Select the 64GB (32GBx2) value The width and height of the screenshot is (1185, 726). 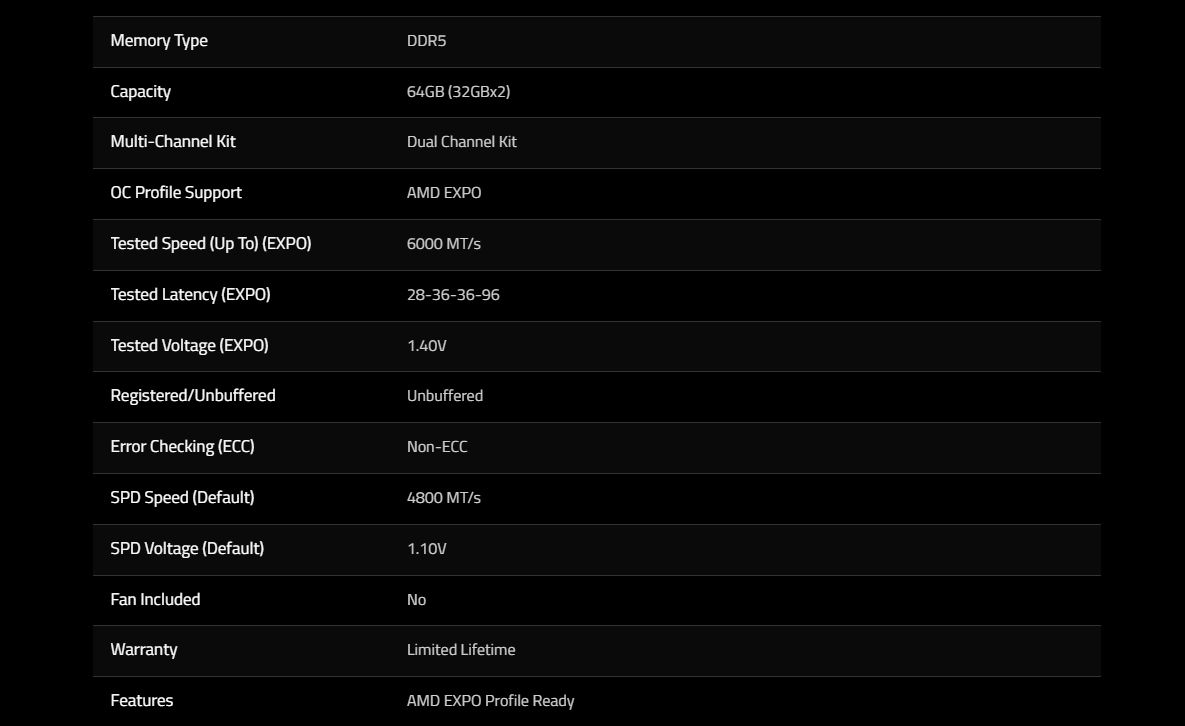click(x=458, y=91)
